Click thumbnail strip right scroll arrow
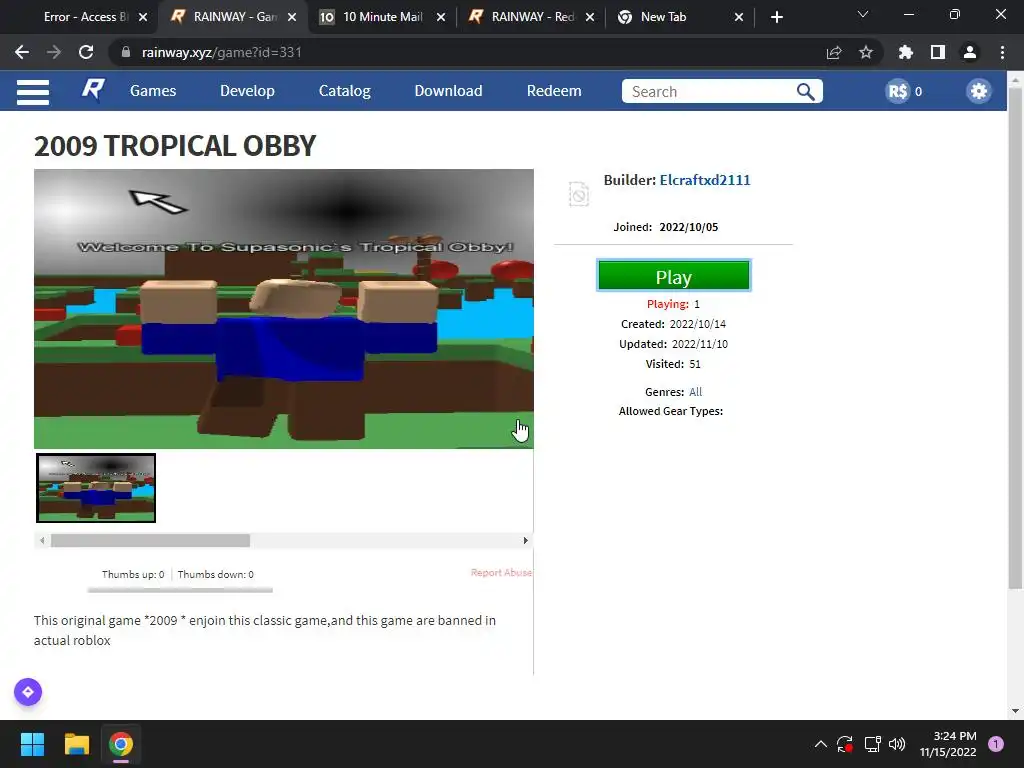1024x768 pixels. 525,541
